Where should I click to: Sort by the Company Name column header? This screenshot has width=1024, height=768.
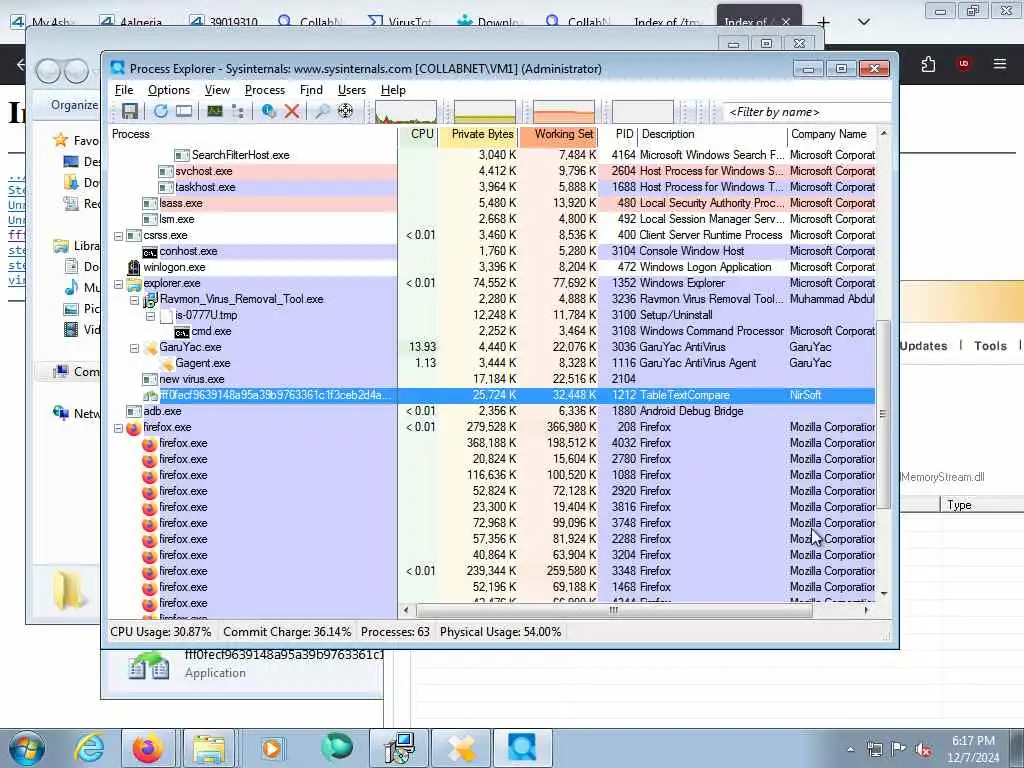point(831,135)
